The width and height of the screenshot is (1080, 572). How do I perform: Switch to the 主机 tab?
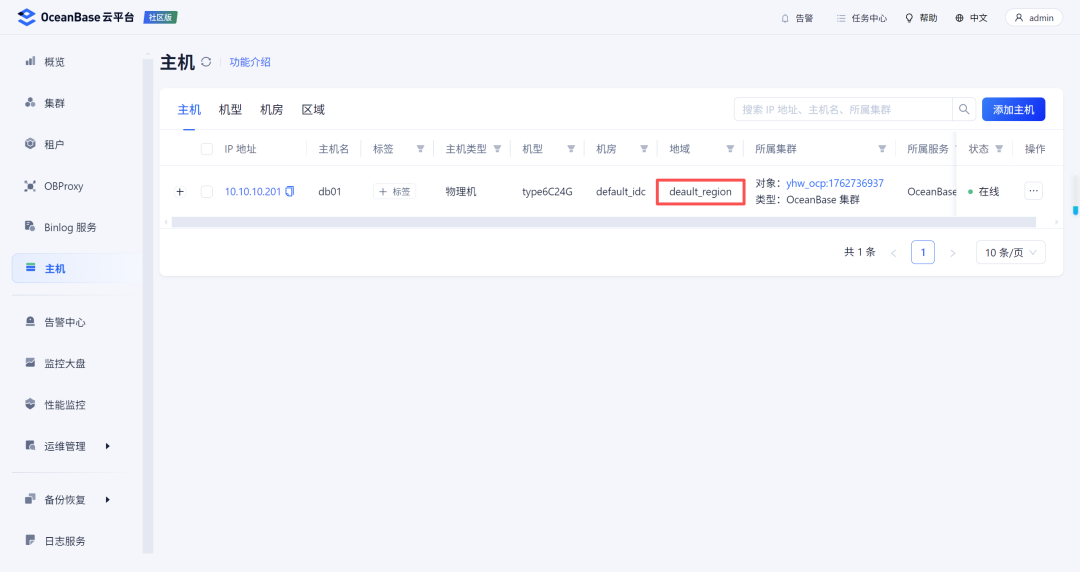[x=189, y=110]
